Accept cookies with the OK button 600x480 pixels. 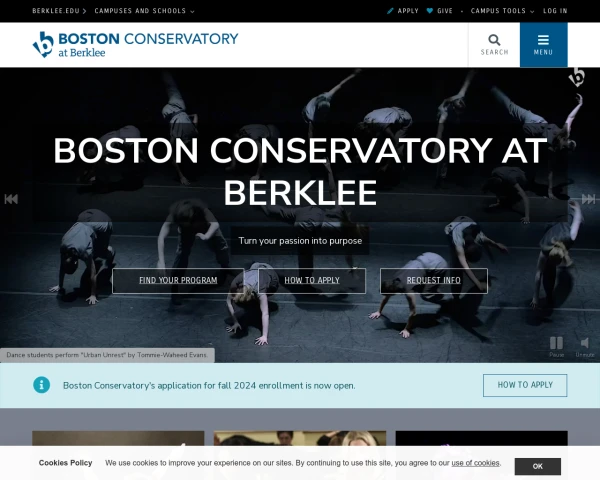pyautogui.click(x=538, y=466)
